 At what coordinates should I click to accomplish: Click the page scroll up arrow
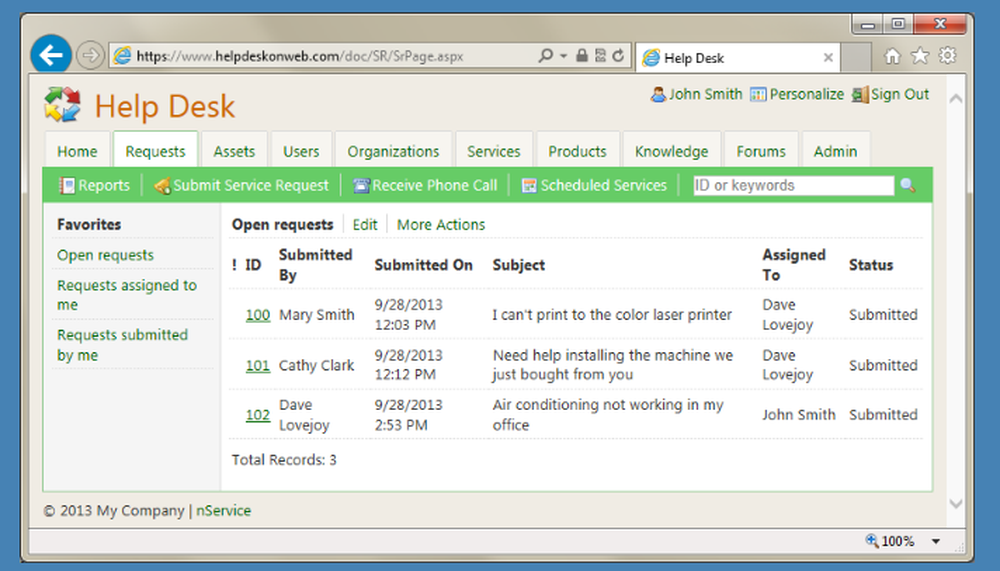coord(955,98)
